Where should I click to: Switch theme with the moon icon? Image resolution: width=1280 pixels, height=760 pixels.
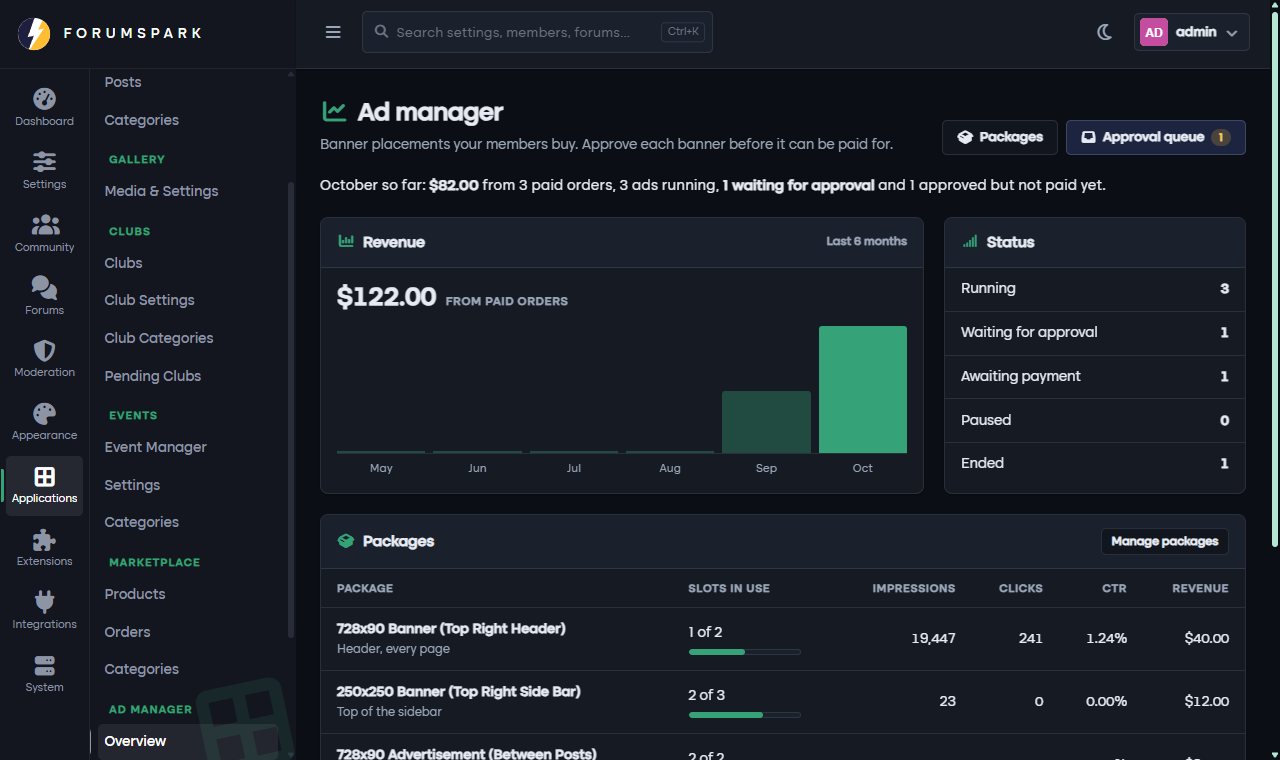click(1105, 32)
